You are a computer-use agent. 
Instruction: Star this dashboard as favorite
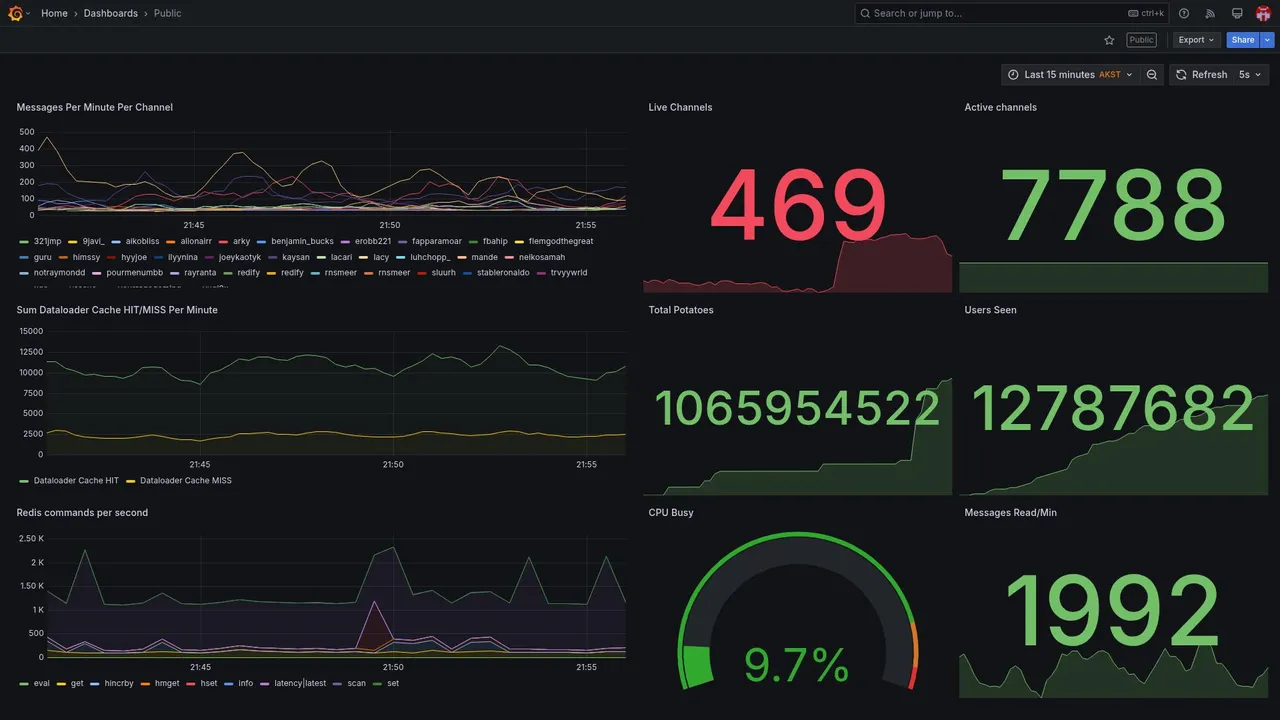coord(1109,40)
